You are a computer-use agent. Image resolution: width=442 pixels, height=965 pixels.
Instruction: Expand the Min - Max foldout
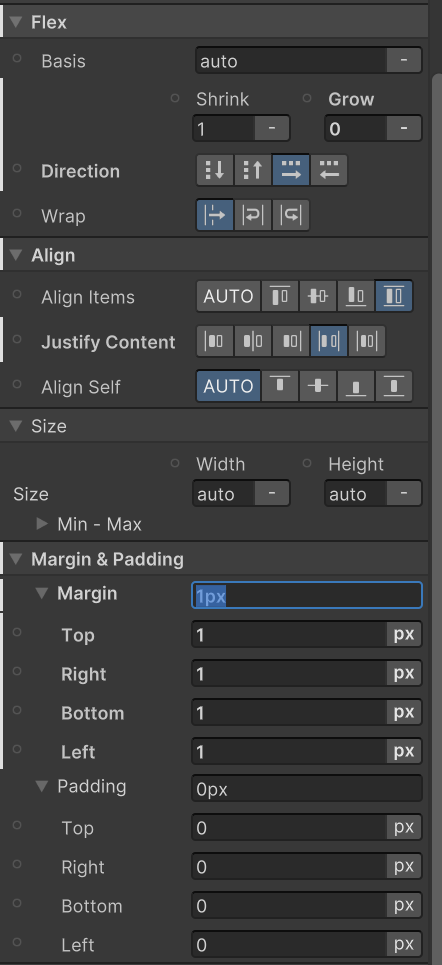pos(42,524)
